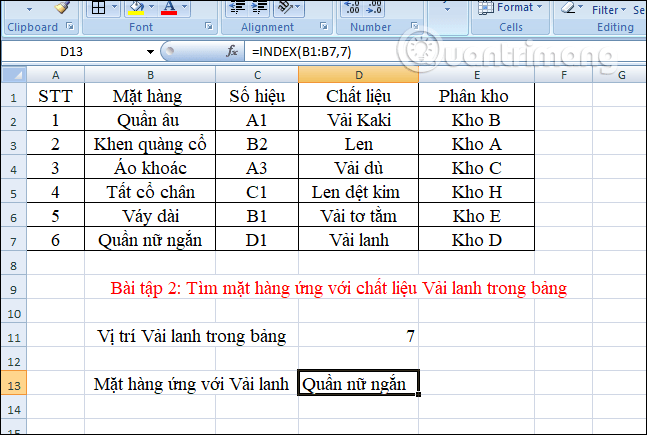Click 'Quần nữ ngắn' in table row 7
Viewport: 647px width, 435px height.
click(x=150, y=239)
